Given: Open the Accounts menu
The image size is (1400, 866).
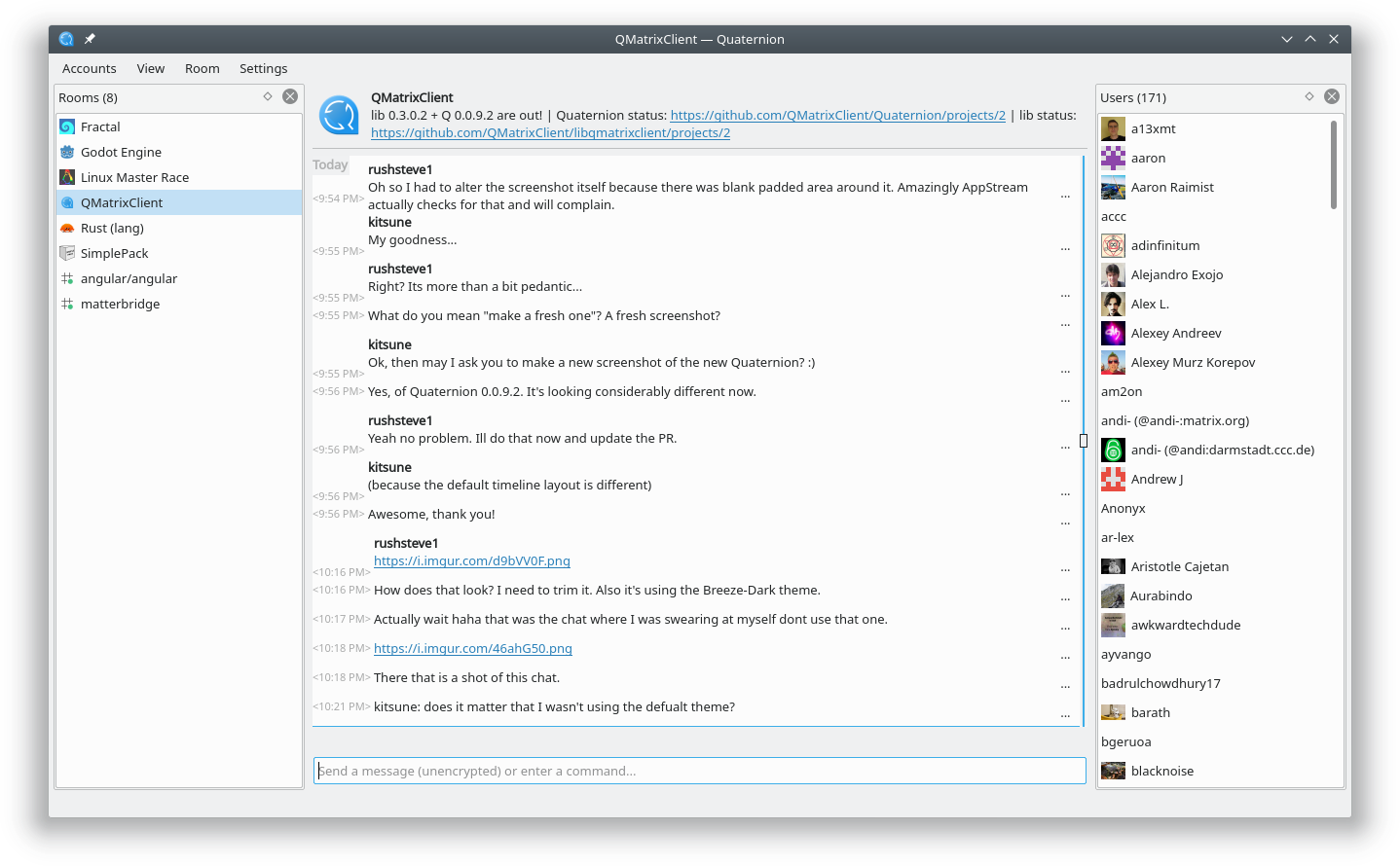Looking at the screenshot, I should click(90, 68).
